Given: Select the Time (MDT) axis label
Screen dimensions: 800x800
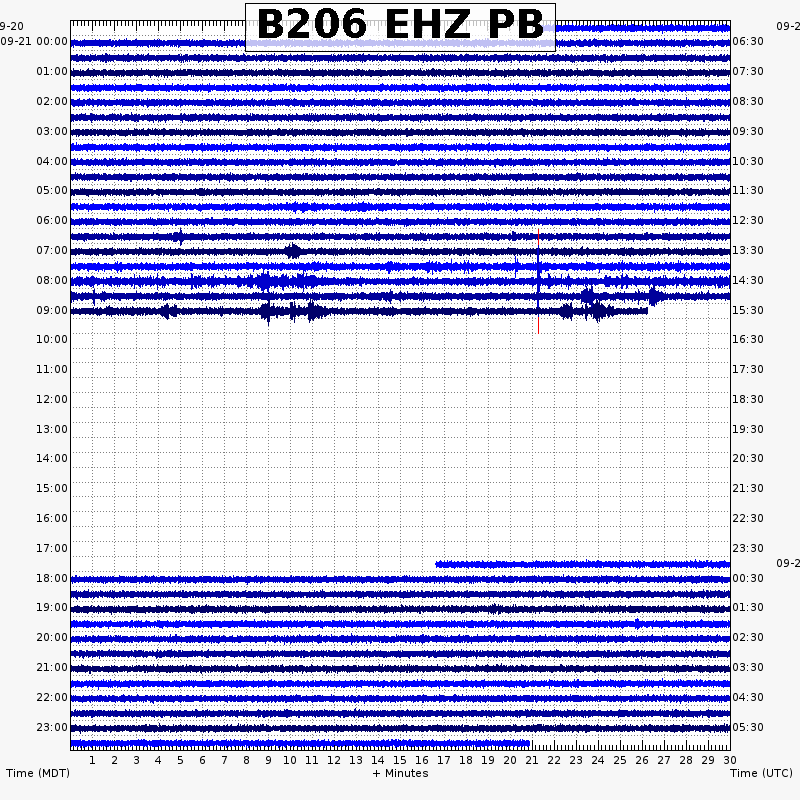Looking at the screenshot, I should (x=38, y=773).
